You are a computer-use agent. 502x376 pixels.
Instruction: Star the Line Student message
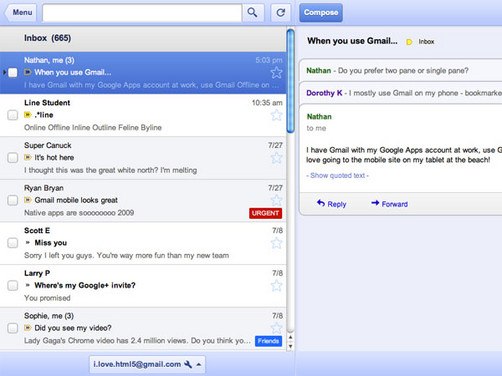click(276, 115)
